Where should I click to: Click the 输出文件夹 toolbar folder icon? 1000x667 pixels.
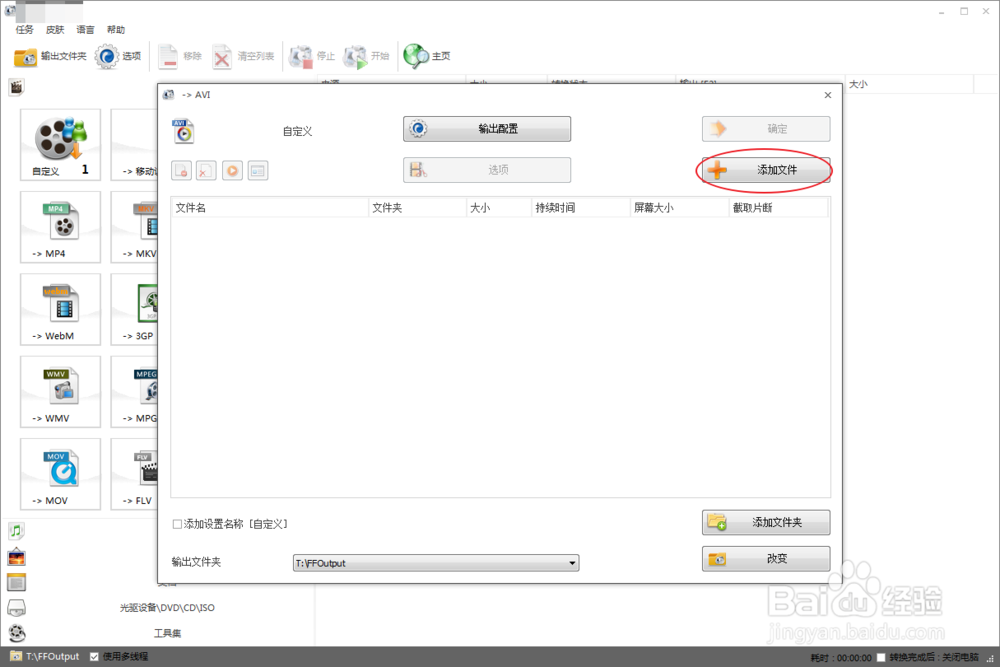[26, 57]
